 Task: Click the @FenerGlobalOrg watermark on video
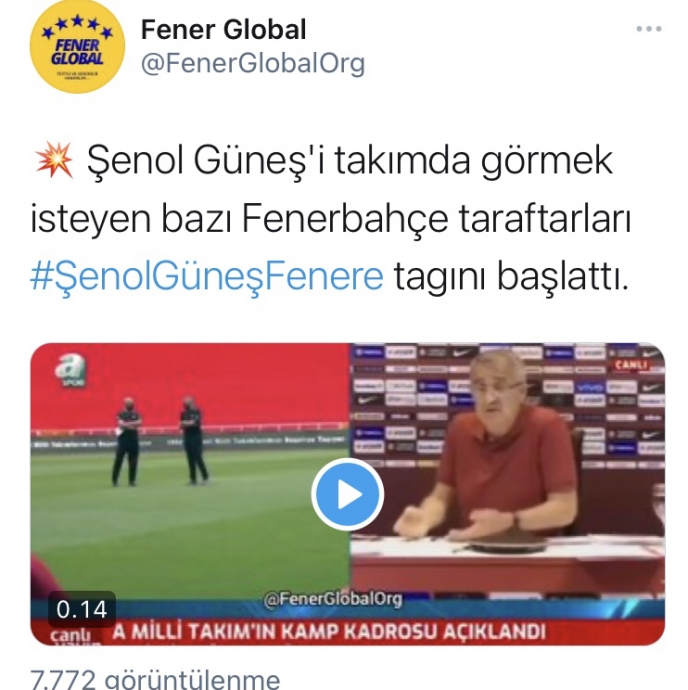pos(333,599)
